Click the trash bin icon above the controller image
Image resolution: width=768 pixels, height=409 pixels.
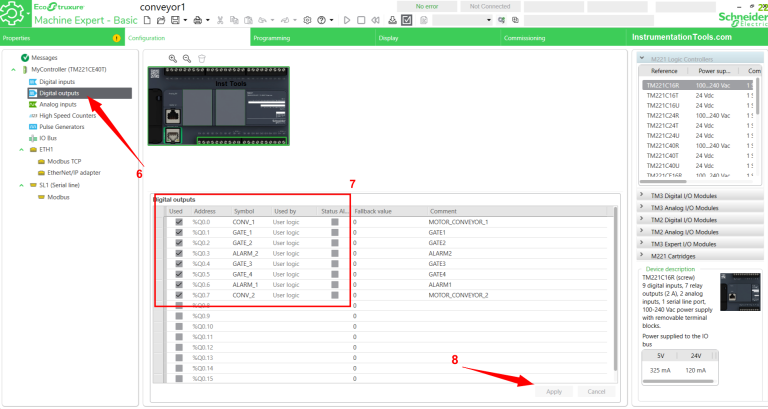(x=201, y=58)
